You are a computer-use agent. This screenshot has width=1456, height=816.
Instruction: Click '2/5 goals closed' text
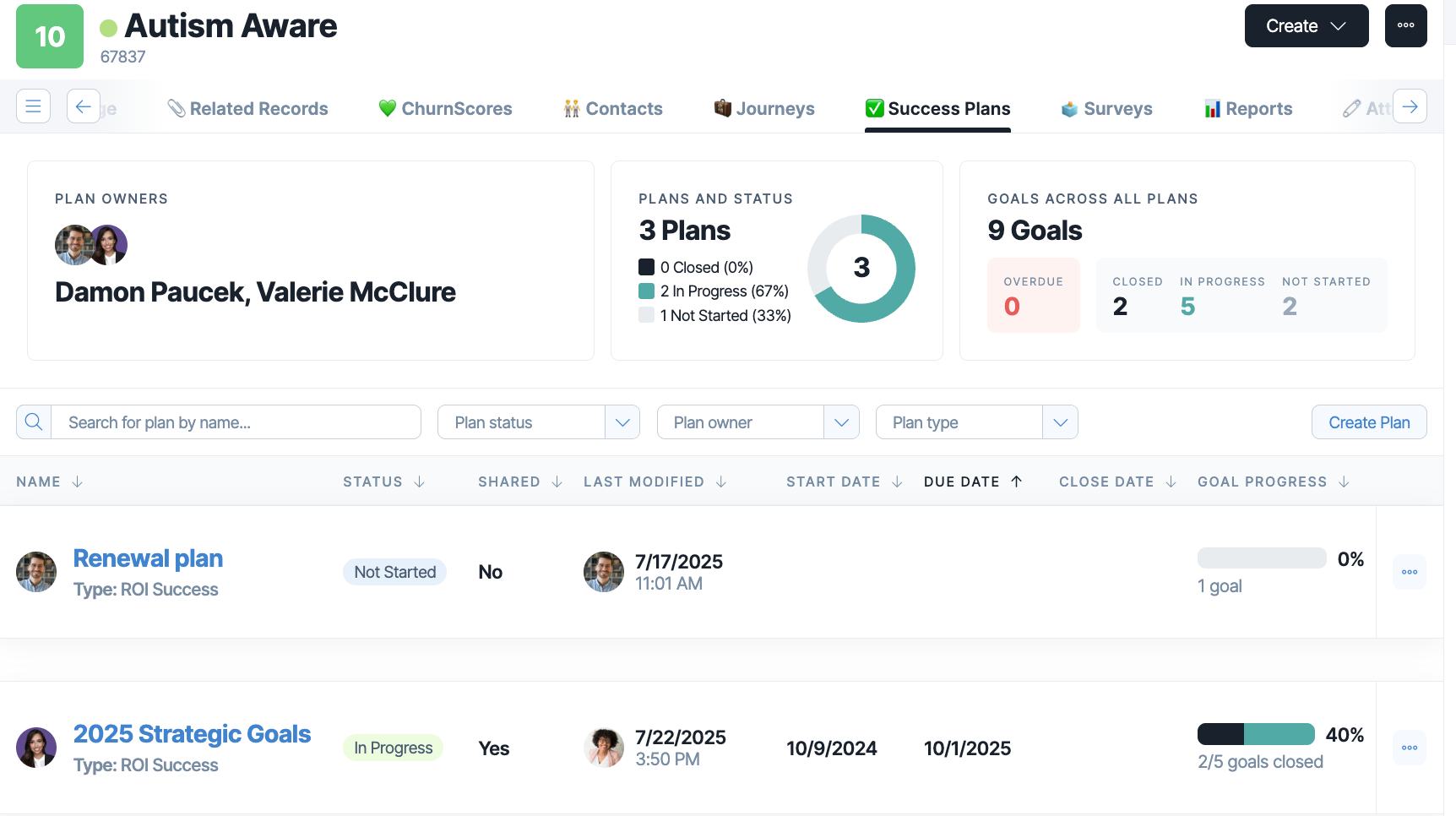pos(1260,762)
